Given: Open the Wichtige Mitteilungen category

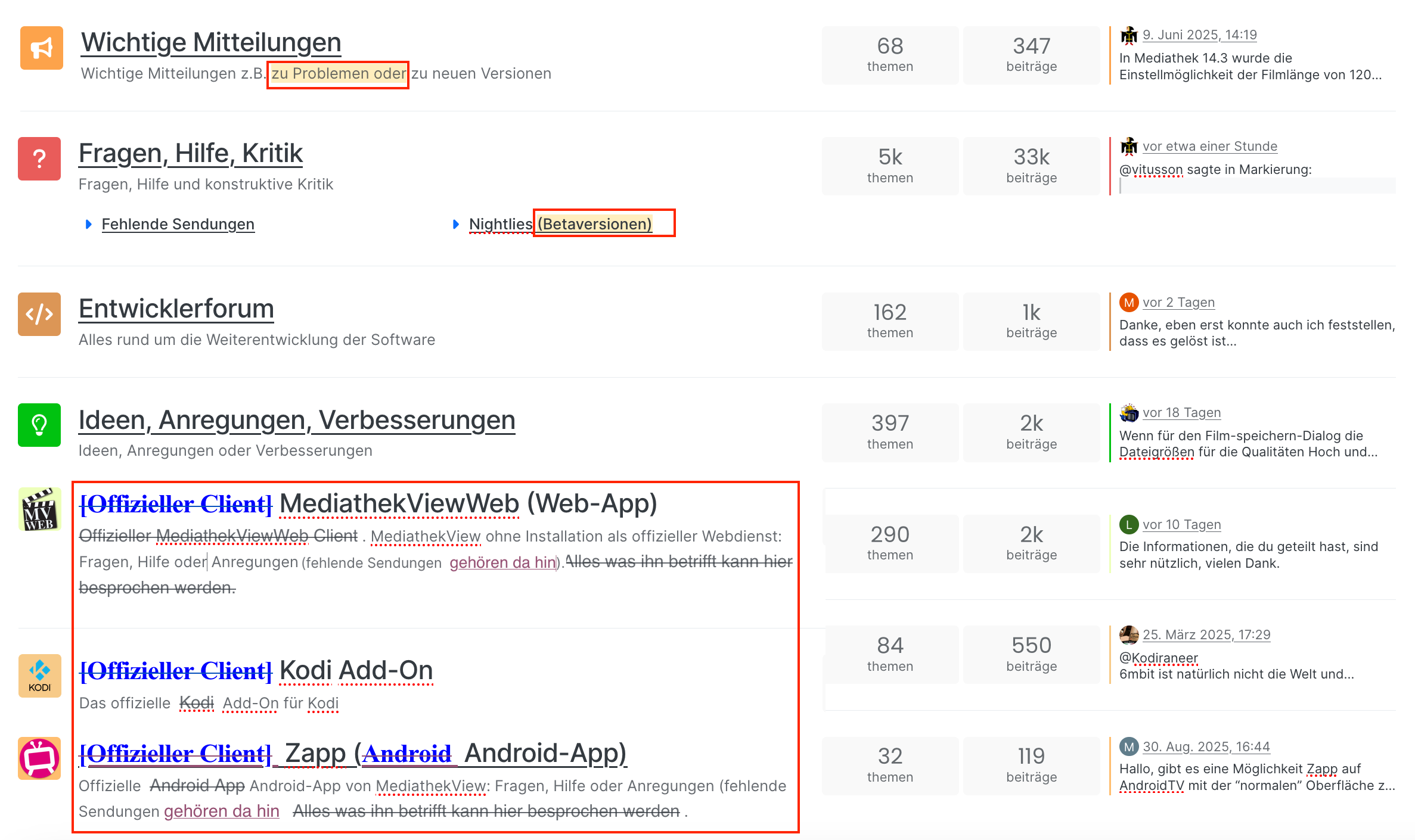Looking at the screenshot, I should (211, 42).
